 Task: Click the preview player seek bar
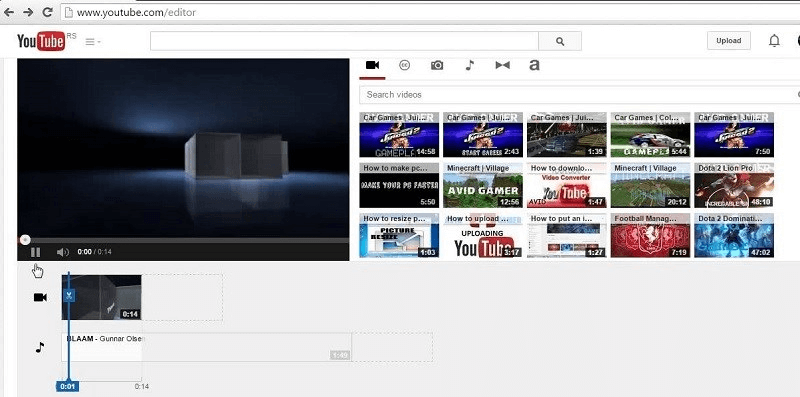click(x=183, y=240)
